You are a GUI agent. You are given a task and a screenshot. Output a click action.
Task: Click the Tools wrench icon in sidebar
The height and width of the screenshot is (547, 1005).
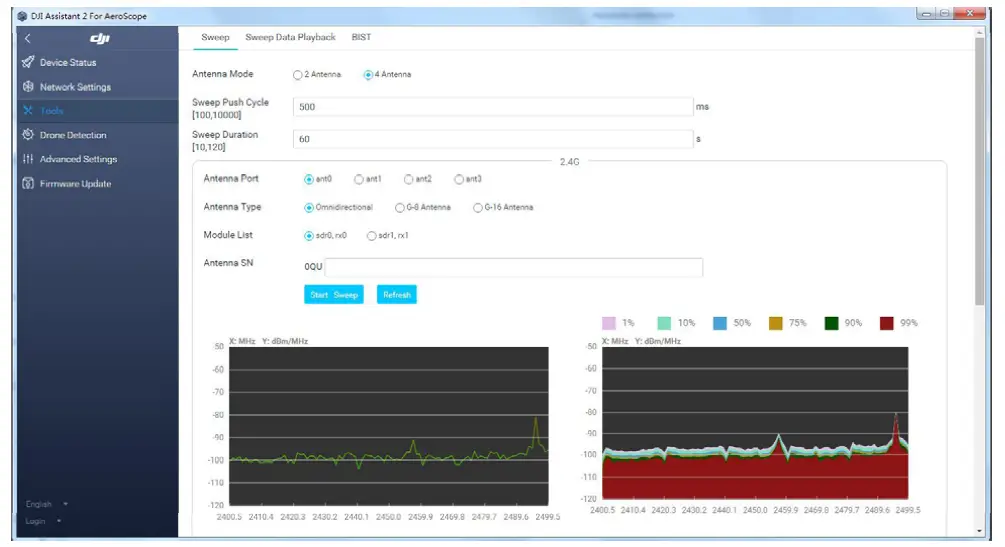[27, 111]
